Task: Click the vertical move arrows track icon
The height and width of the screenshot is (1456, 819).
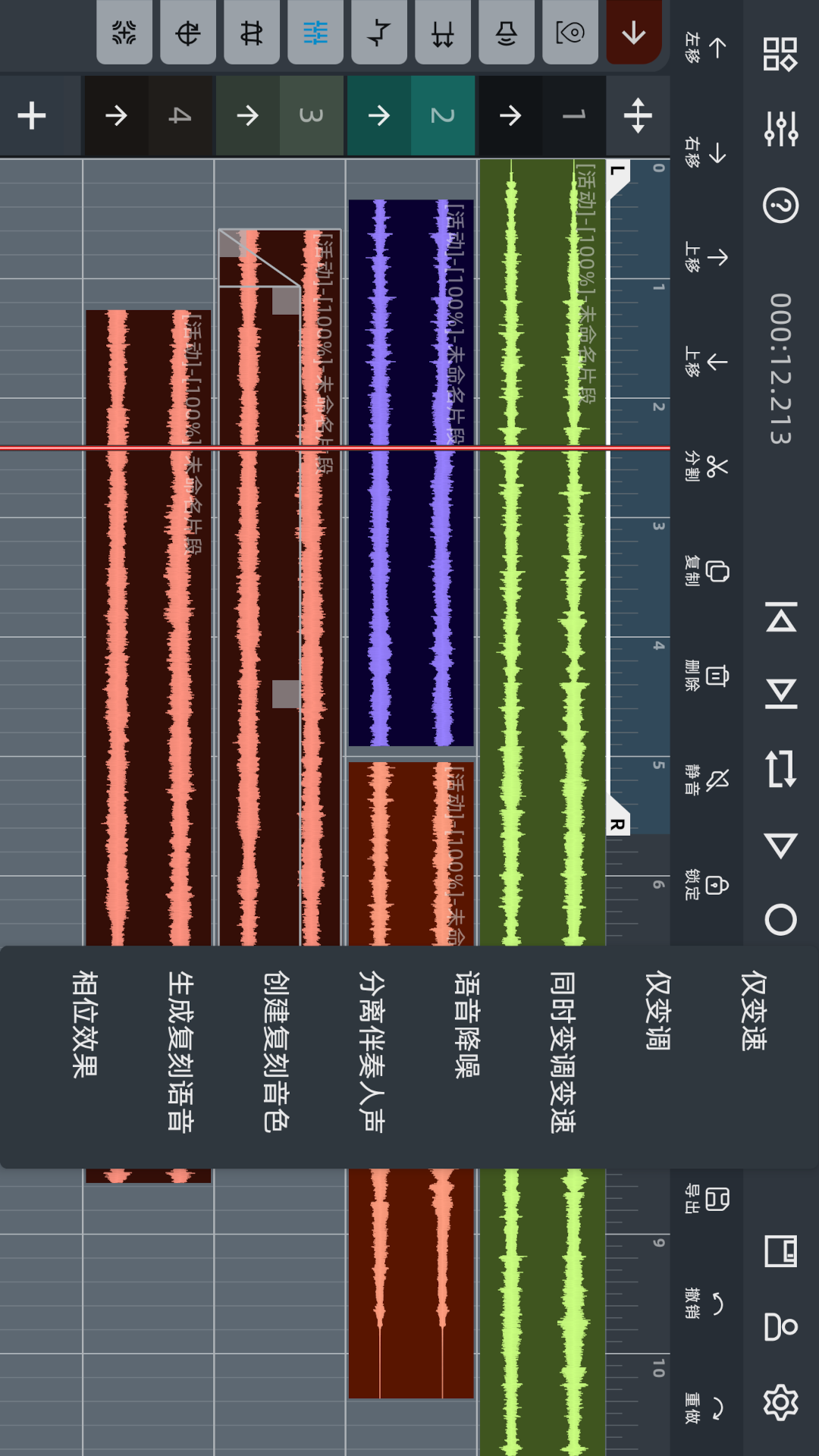Action: pyautogui.click(x=638, y=115)
